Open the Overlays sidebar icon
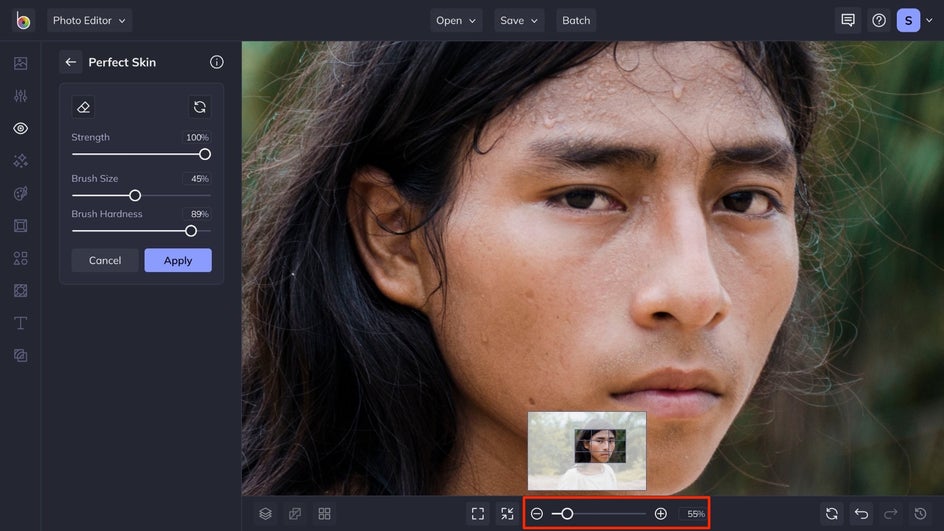This screenshot has height=531, width=944. (20, 291)
